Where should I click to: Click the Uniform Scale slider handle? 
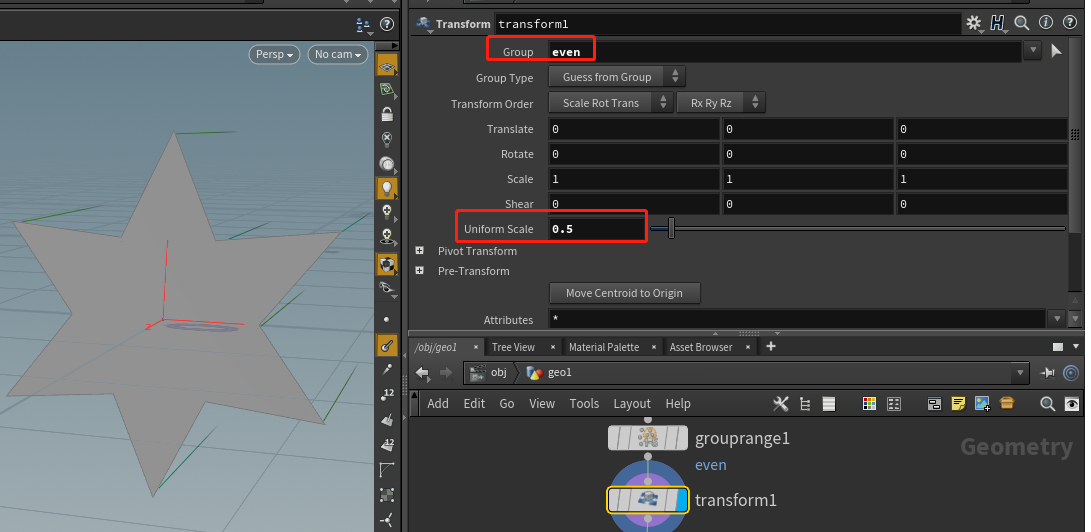671,228
